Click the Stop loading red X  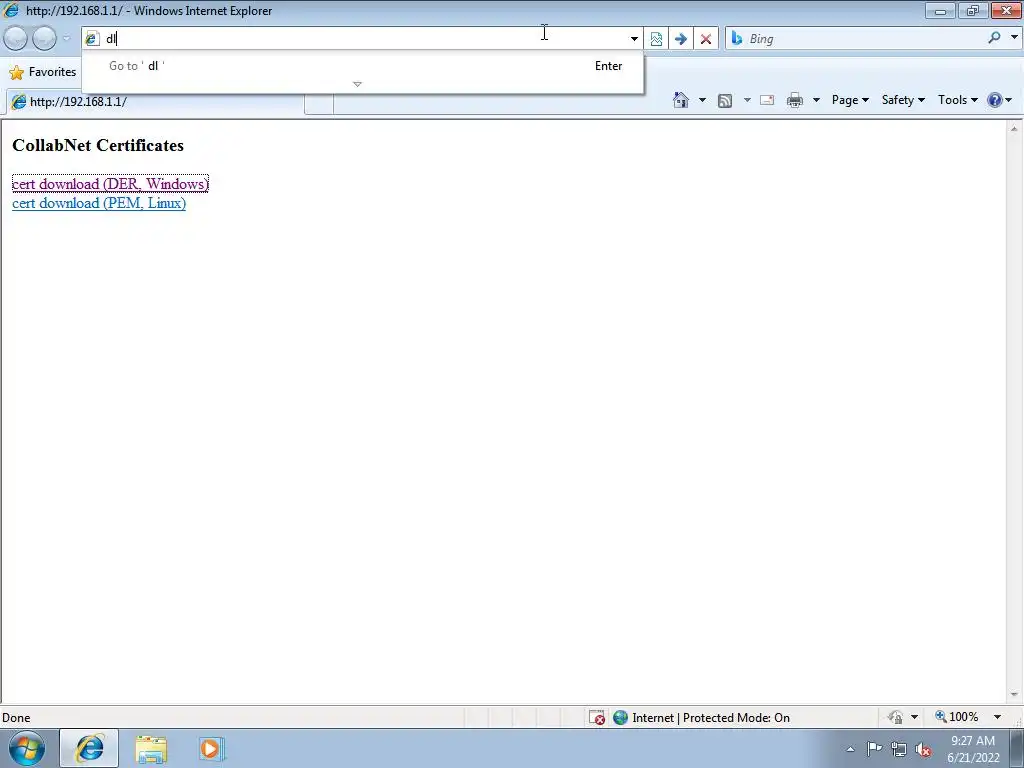pyautogui.click(x=706, y=39)
